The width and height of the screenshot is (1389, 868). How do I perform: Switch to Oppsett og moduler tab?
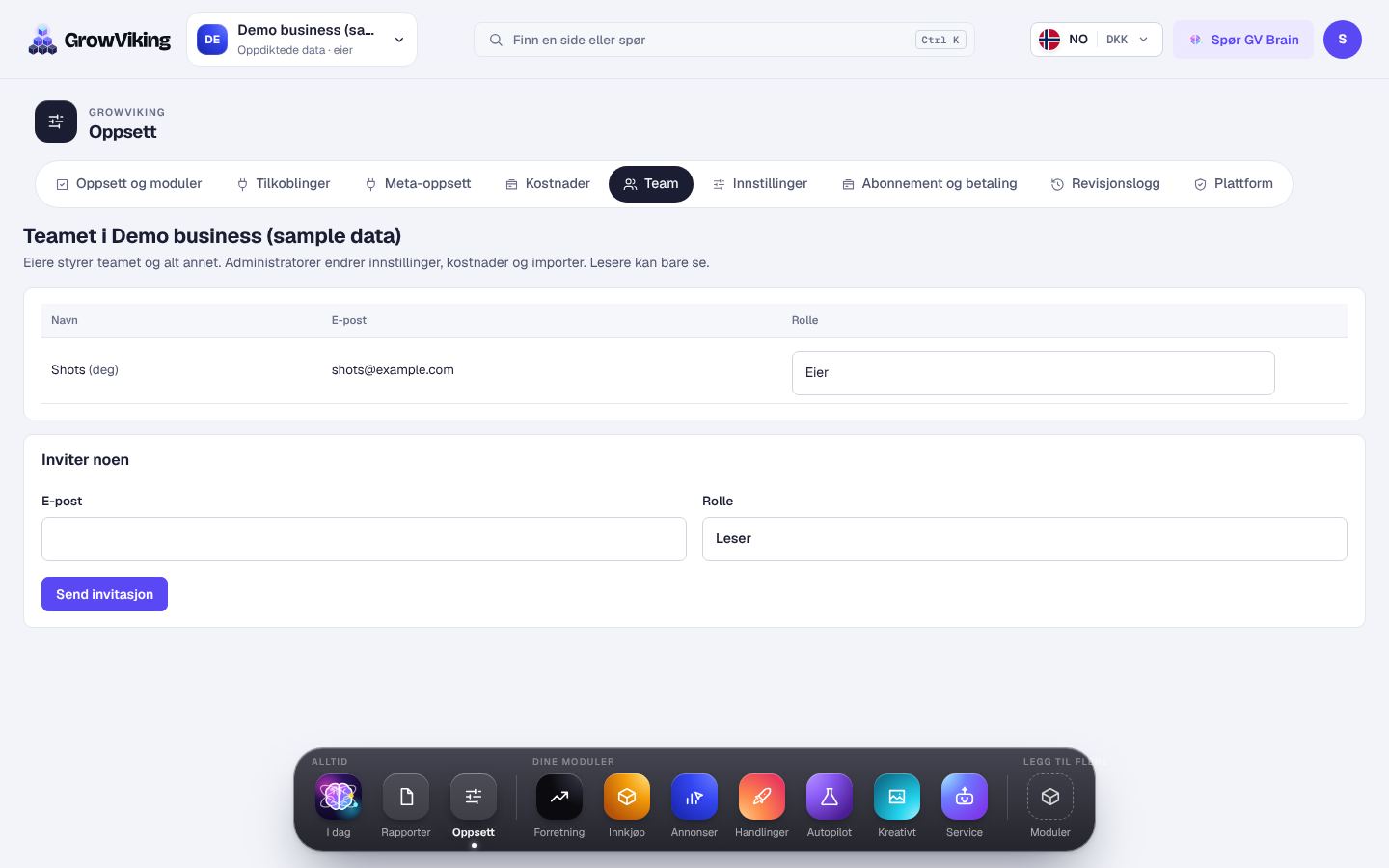point(128,184)
